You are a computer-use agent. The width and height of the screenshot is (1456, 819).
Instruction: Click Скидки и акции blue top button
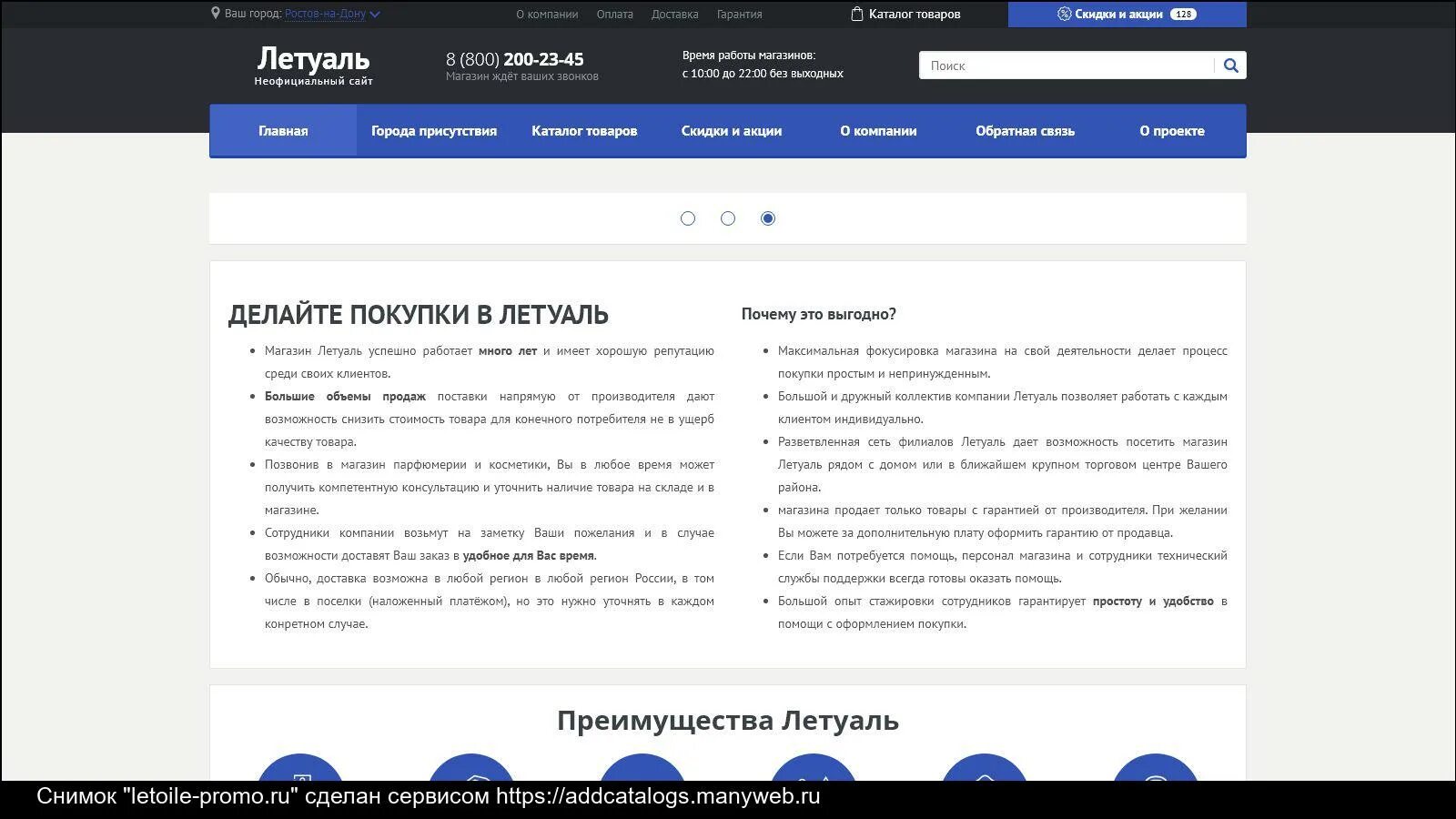click(1127, 15)
